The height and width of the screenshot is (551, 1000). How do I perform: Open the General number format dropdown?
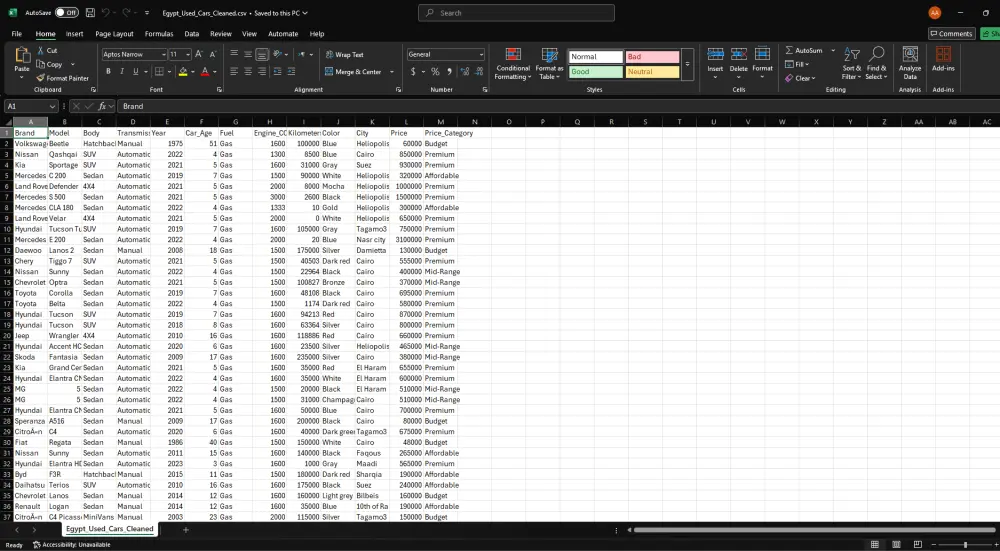click(x=481, y=55)
